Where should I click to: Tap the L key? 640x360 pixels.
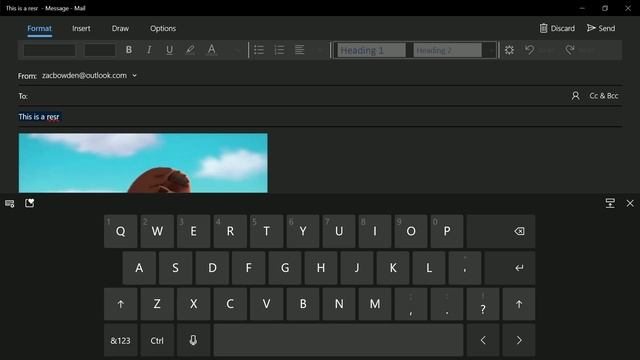tap(429, 268)
